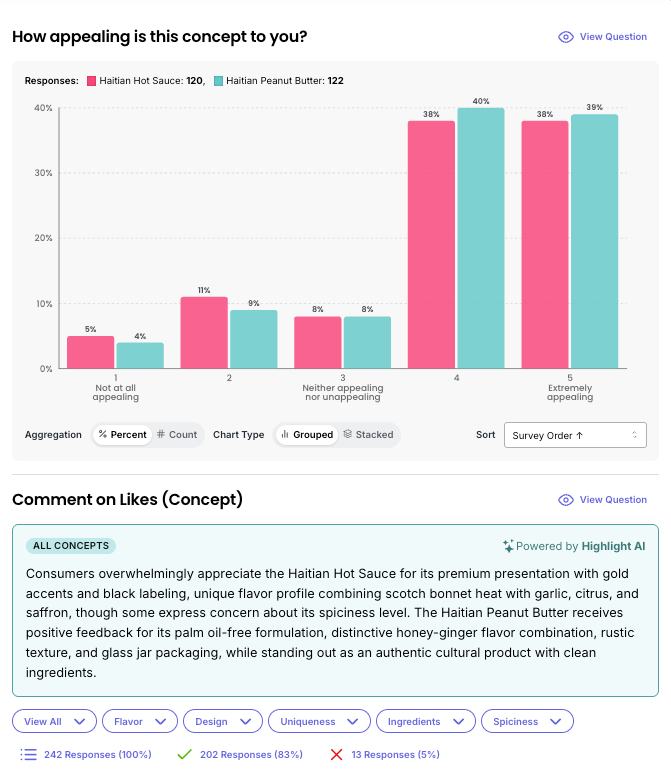The height and width of the screenshot is (779, 671).
Task: Click the Highlight AI sparkle icon
Action: click(x=508, y=546)
